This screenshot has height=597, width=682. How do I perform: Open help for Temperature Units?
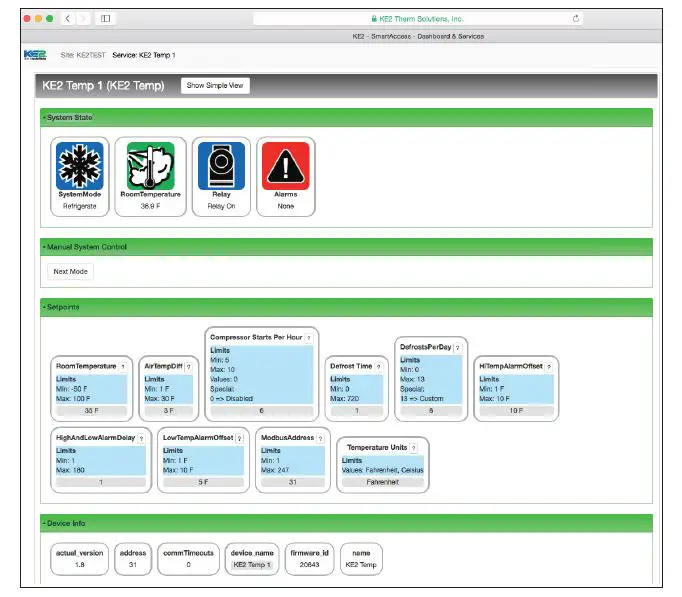click(x=414, y=448)
